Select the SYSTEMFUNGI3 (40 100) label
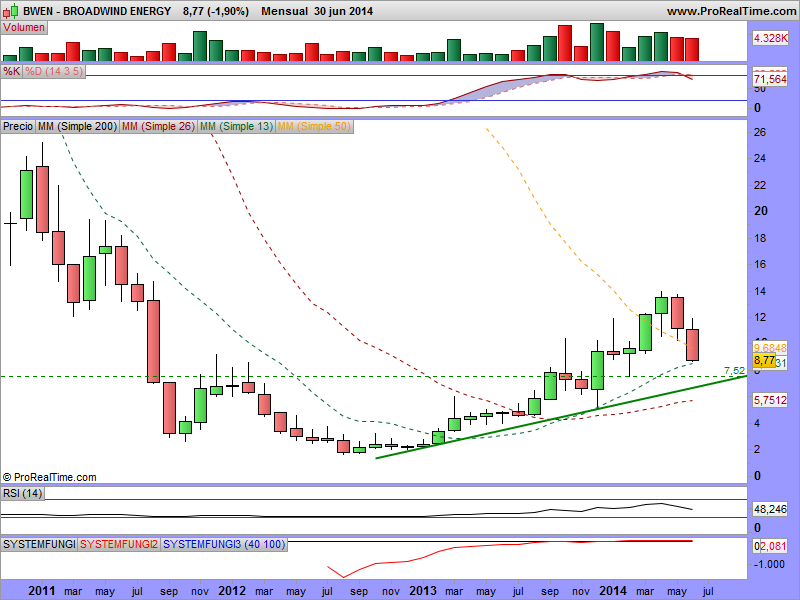The width and height of the screenshot is (800, 600). [x=224, y=544]
